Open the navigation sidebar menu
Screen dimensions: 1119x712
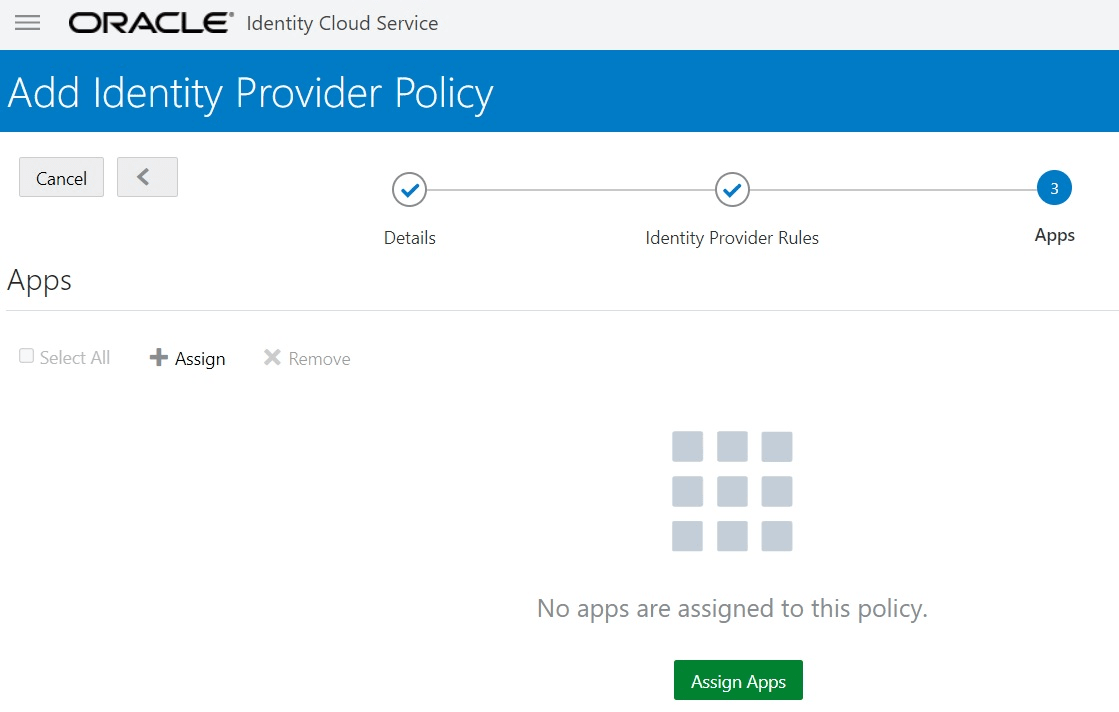click(28, 22)
